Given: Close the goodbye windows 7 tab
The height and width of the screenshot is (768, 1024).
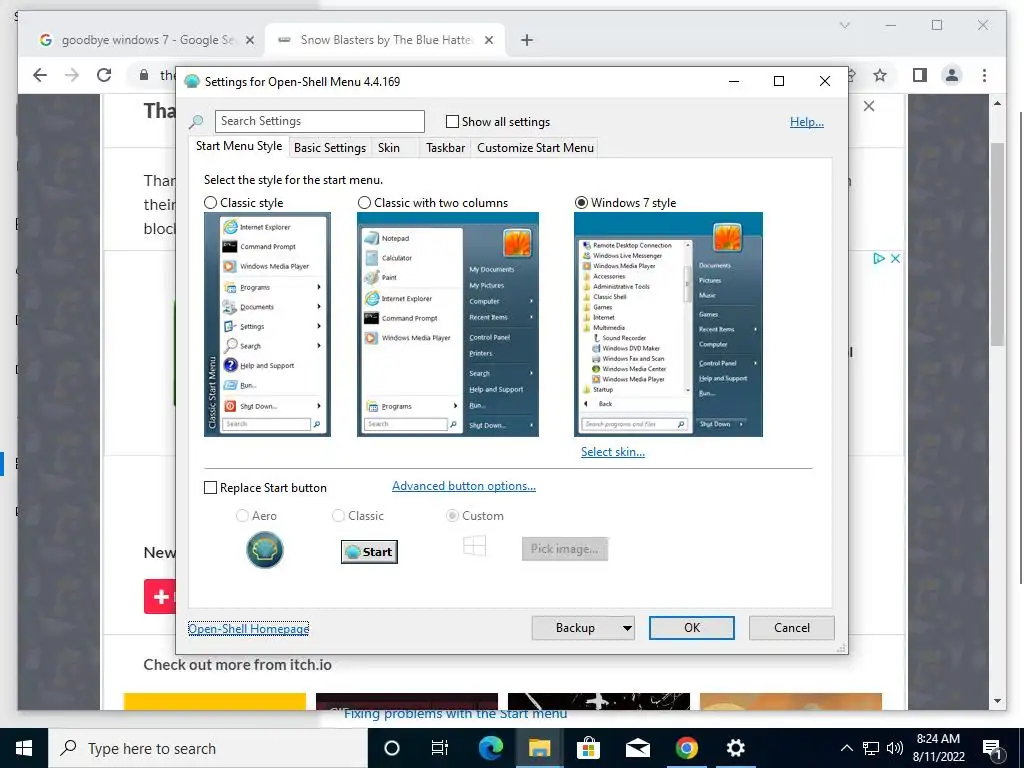Looking at the screenshot, I should click(x=249, y=40).
